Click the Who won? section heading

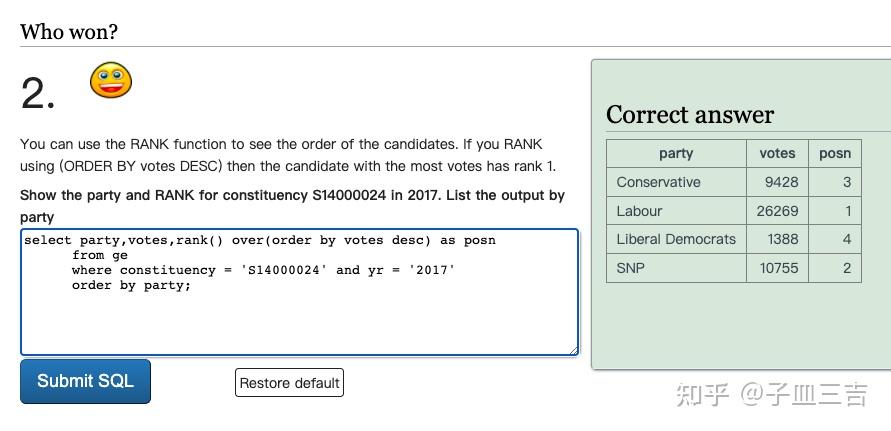click(69, 32)
